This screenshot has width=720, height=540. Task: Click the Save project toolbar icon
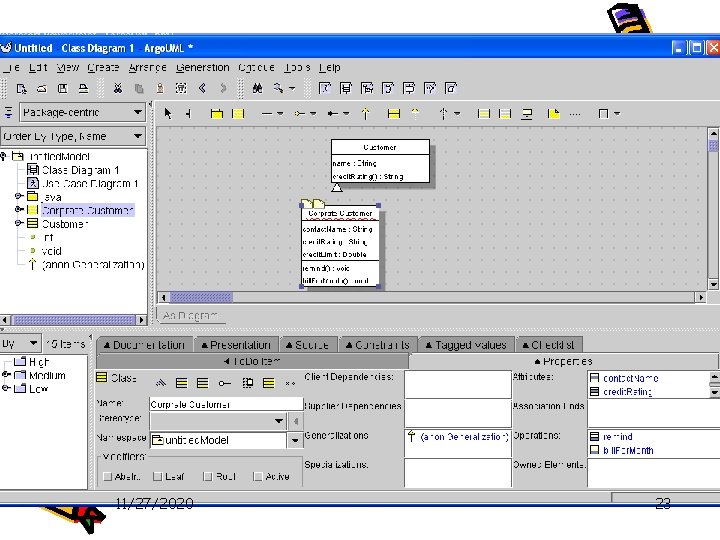coord(62,88)
